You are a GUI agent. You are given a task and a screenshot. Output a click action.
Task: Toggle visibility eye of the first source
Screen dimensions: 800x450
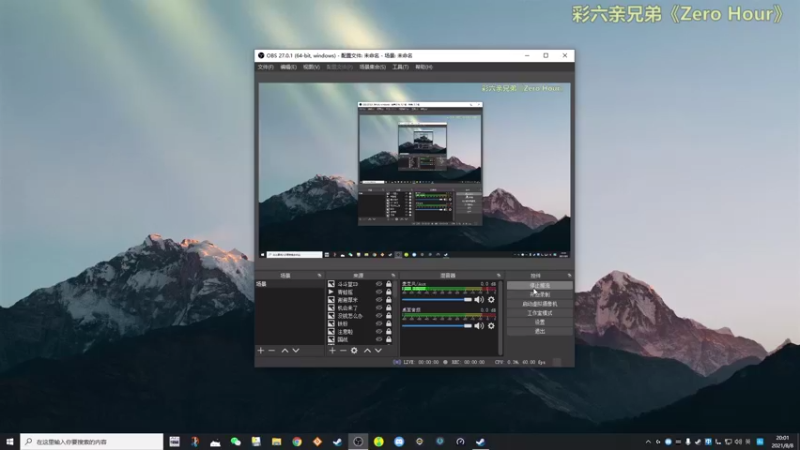pyautogui.click(x=379, y=284)
